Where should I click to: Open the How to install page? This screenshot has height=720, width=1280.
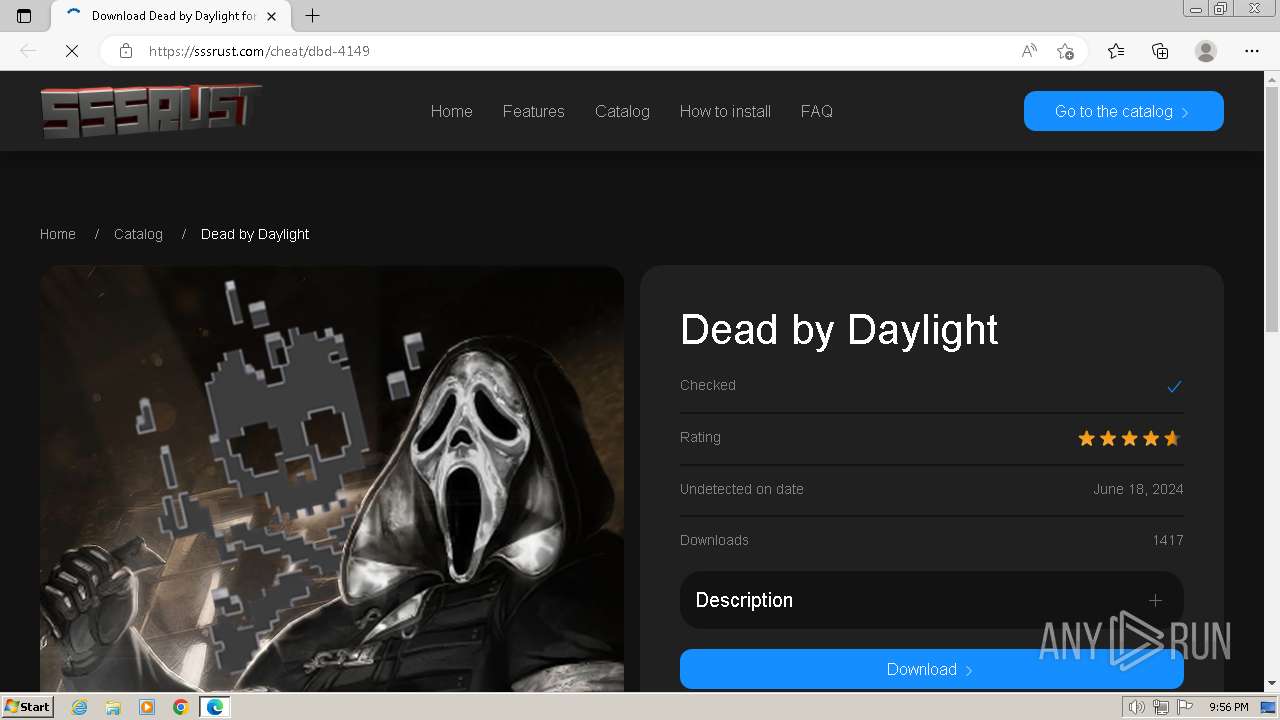pos(725,111)
